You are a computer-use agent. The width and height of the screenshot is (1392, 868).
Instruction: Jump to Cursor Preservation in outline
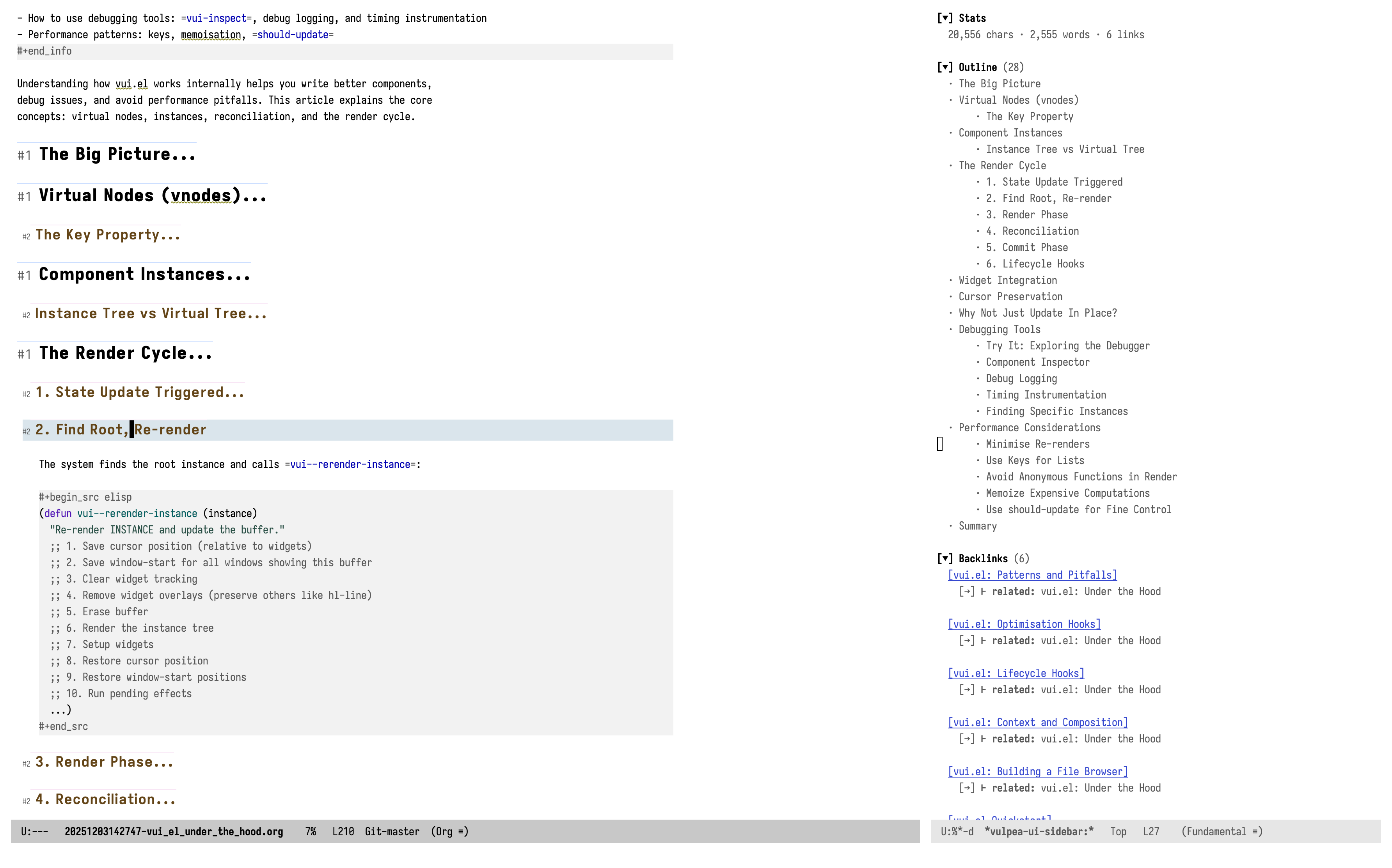[x=1011, y=297]
